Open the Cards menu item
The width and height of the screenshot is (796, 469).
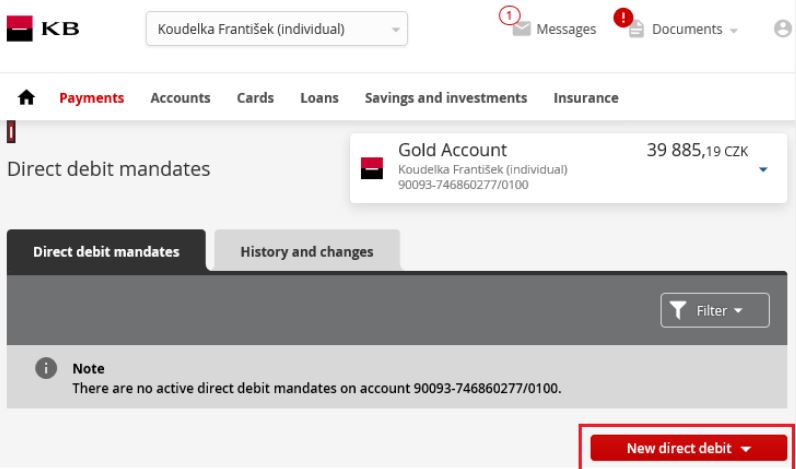tap(255, 97)
